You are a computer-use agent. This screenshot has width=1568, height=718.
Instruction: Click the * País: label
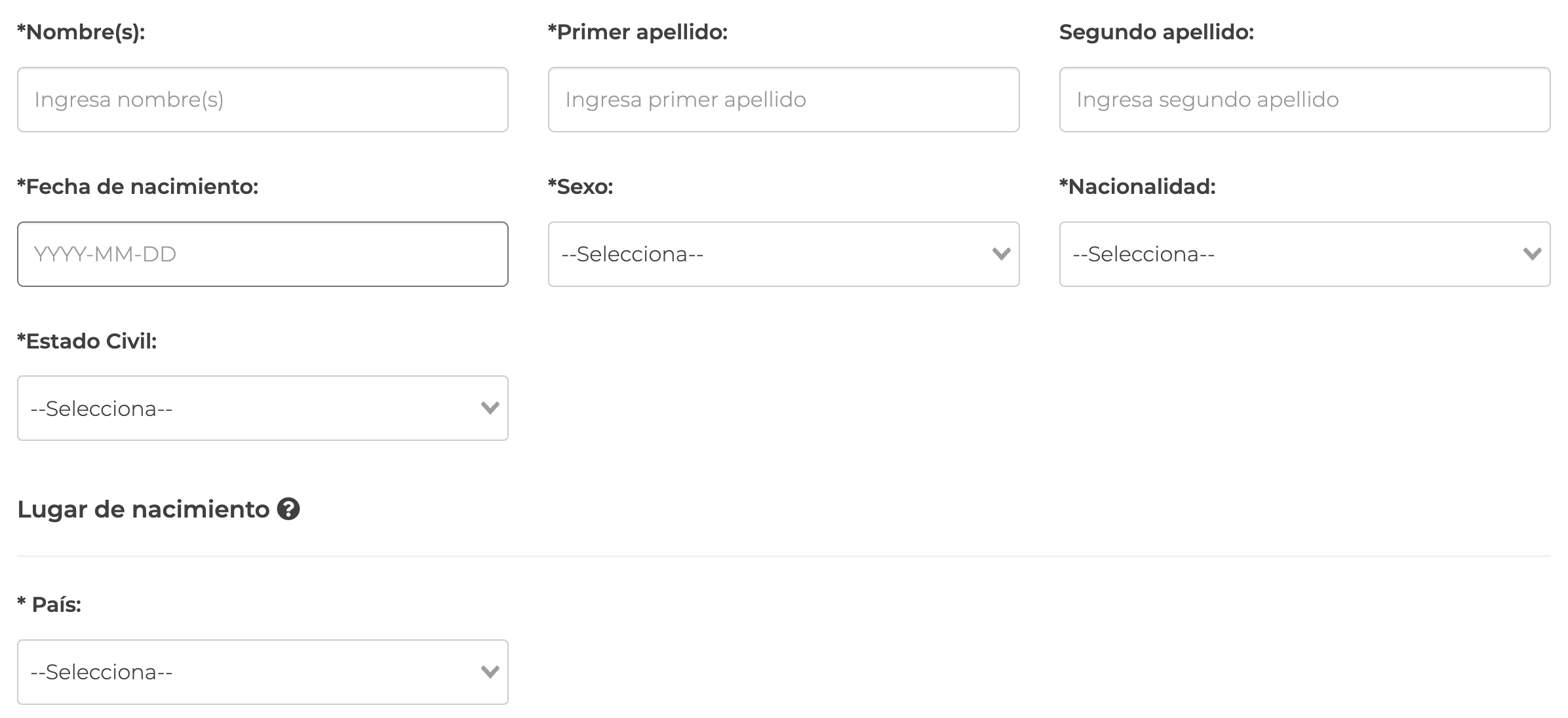[x=49, y=605]
